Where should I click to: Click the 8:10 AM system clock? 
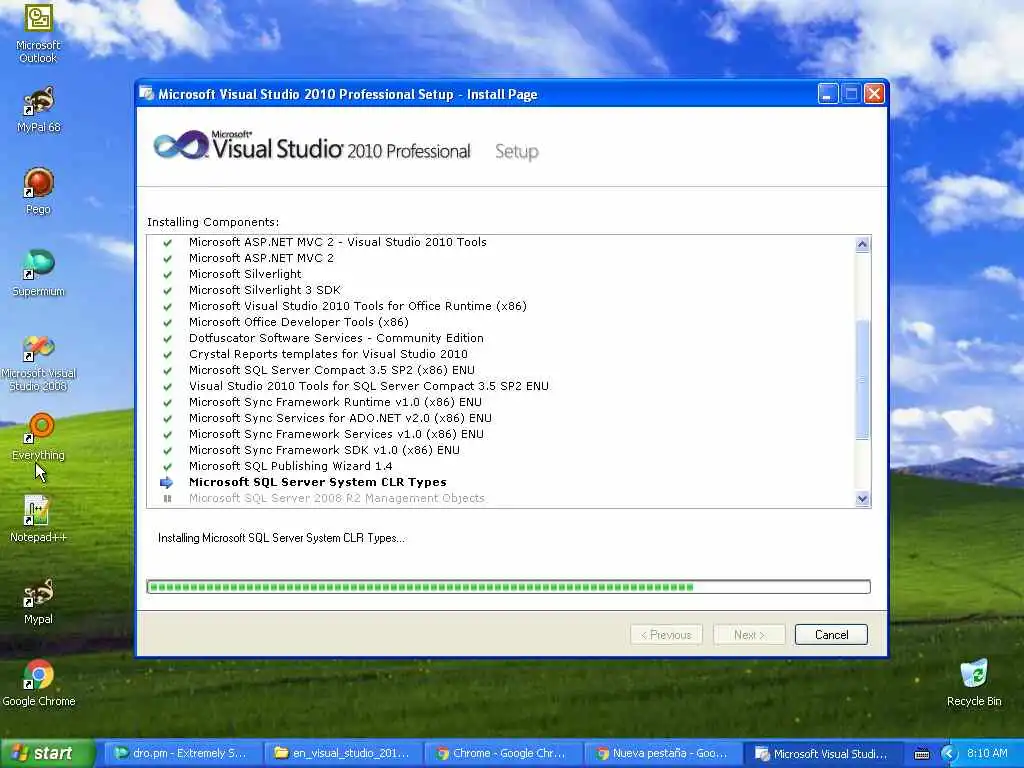[987, 753]
